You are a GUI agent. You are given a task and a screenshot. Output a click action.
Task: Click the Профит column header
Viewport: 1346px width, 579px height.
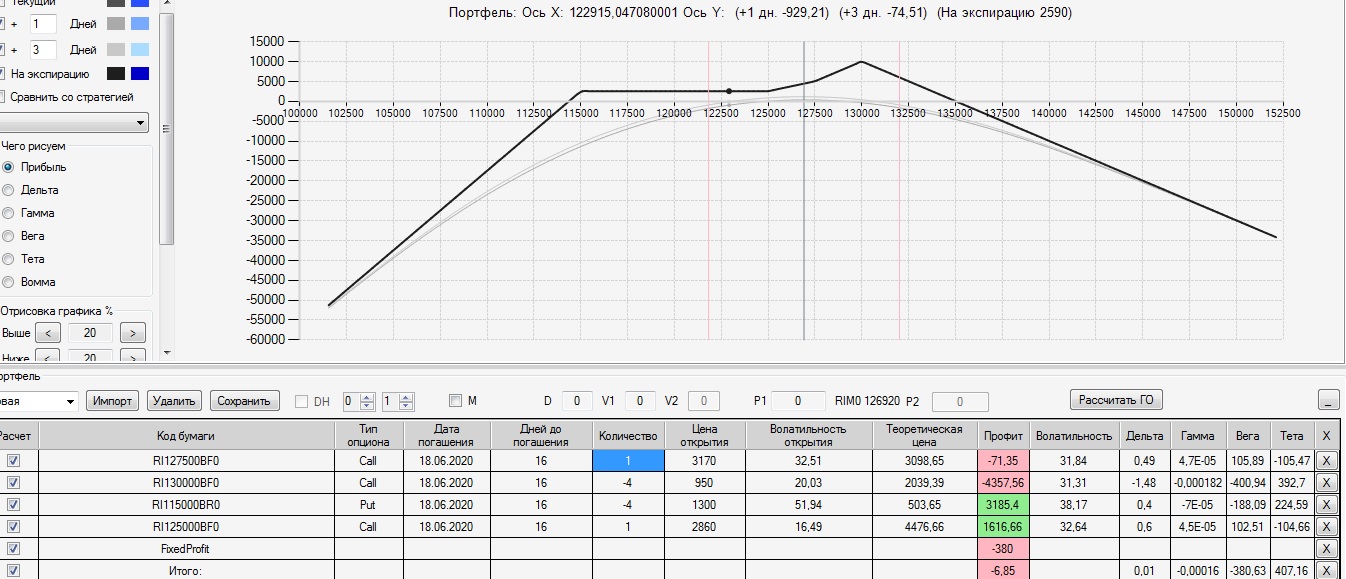coord(1003,435)
